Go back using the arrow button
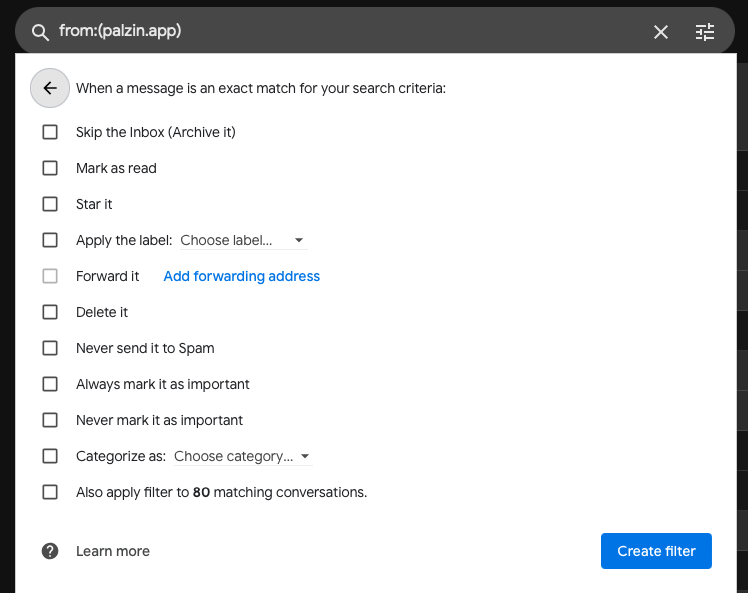 coord(50,88)
